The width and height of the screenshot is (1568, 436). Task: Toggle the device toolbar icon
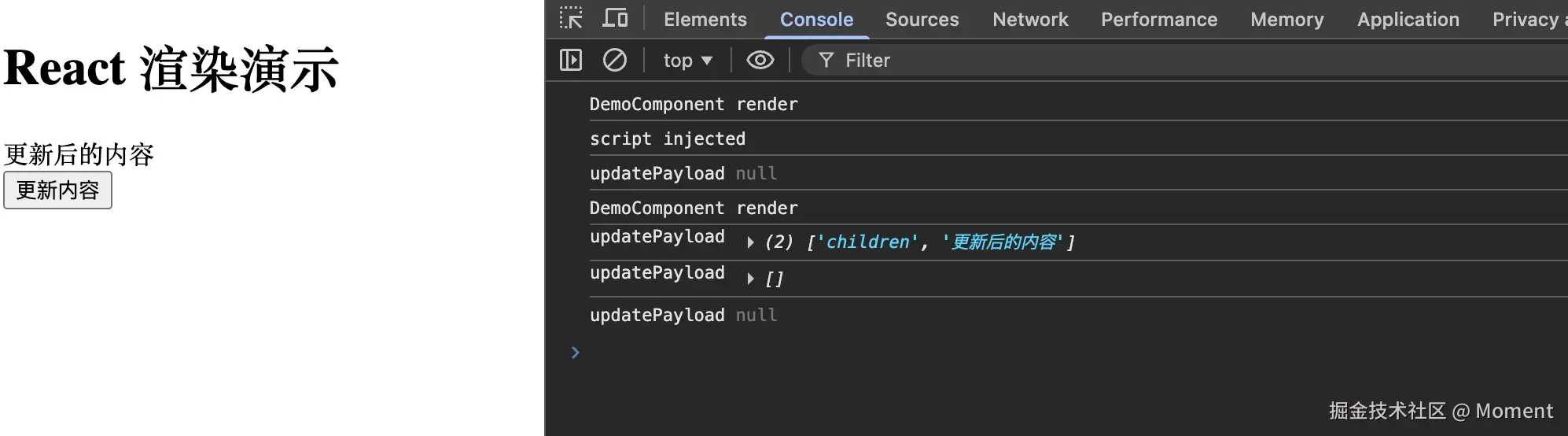click(615, 18)
